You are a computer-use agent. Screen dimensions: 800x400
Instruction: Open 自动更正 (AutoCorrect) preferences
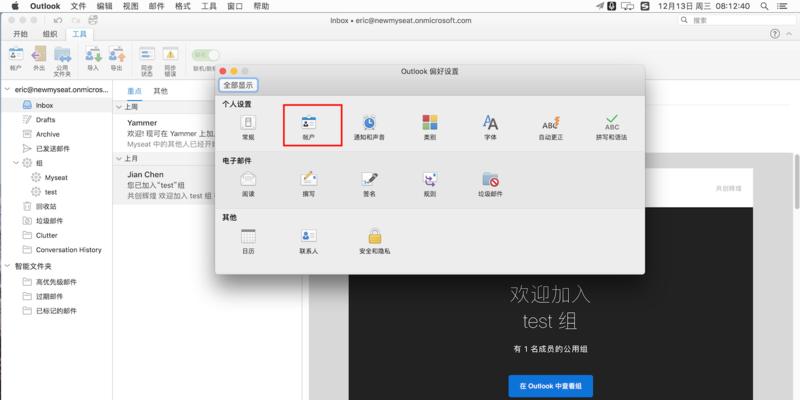(x=551, y=128)
